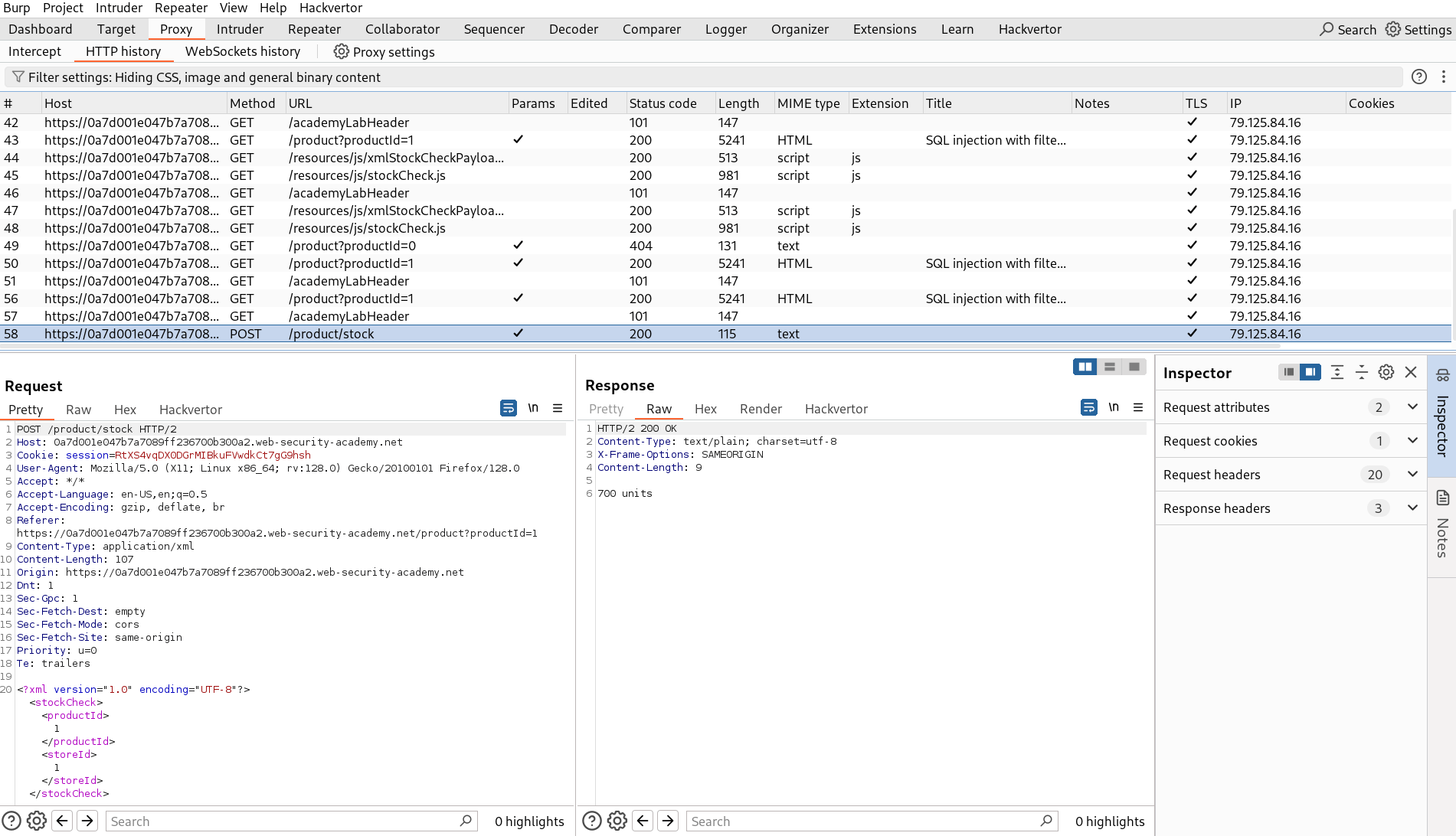
Task: Switch to the Decoder tab
Action: tap(574, 29)
